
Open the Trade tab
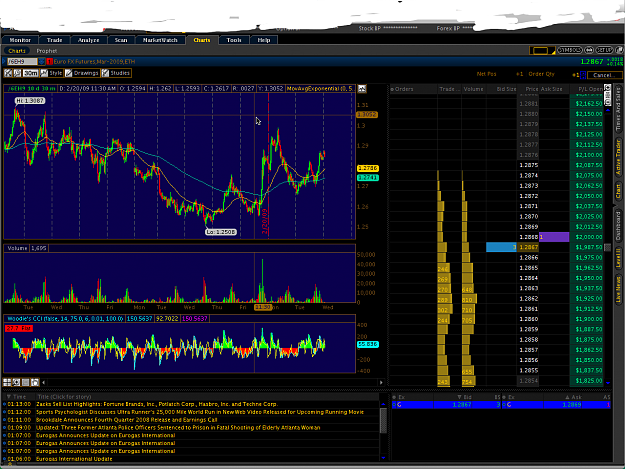(x=55, y=40)
